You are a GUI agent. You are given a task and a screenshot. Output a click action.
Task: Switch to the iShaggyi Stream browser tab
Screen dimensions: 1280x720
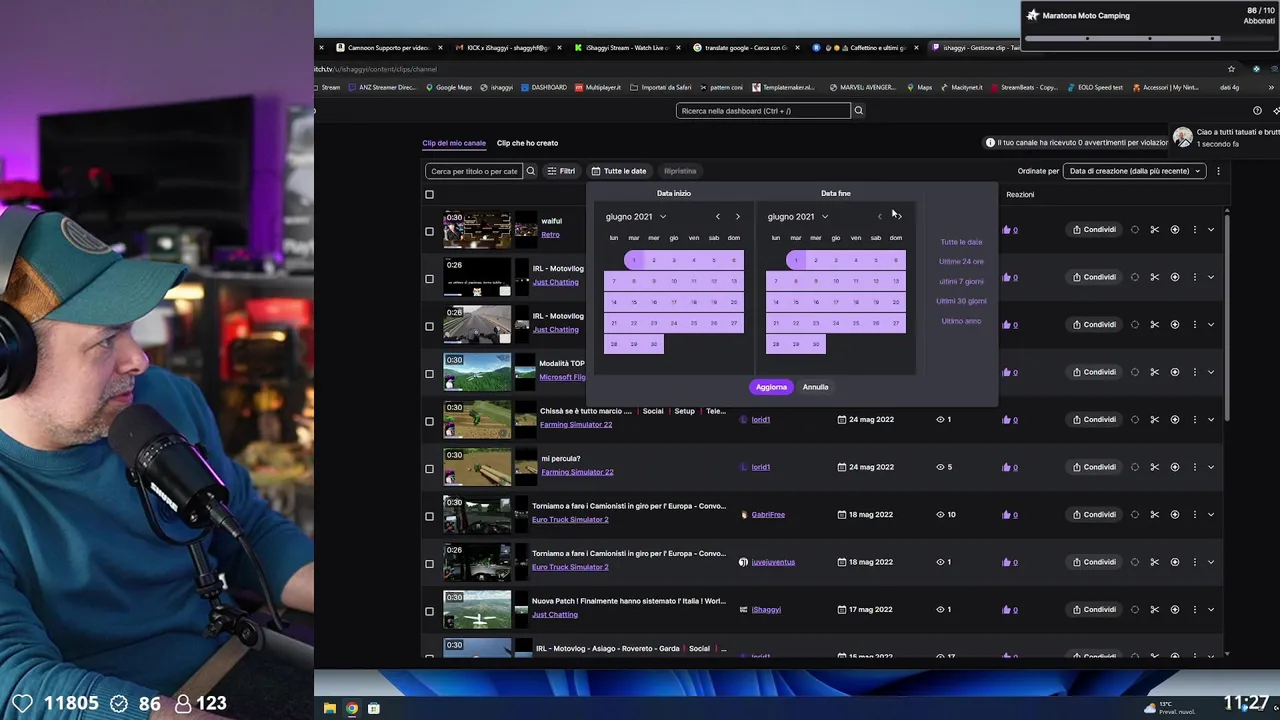[627, 48]
